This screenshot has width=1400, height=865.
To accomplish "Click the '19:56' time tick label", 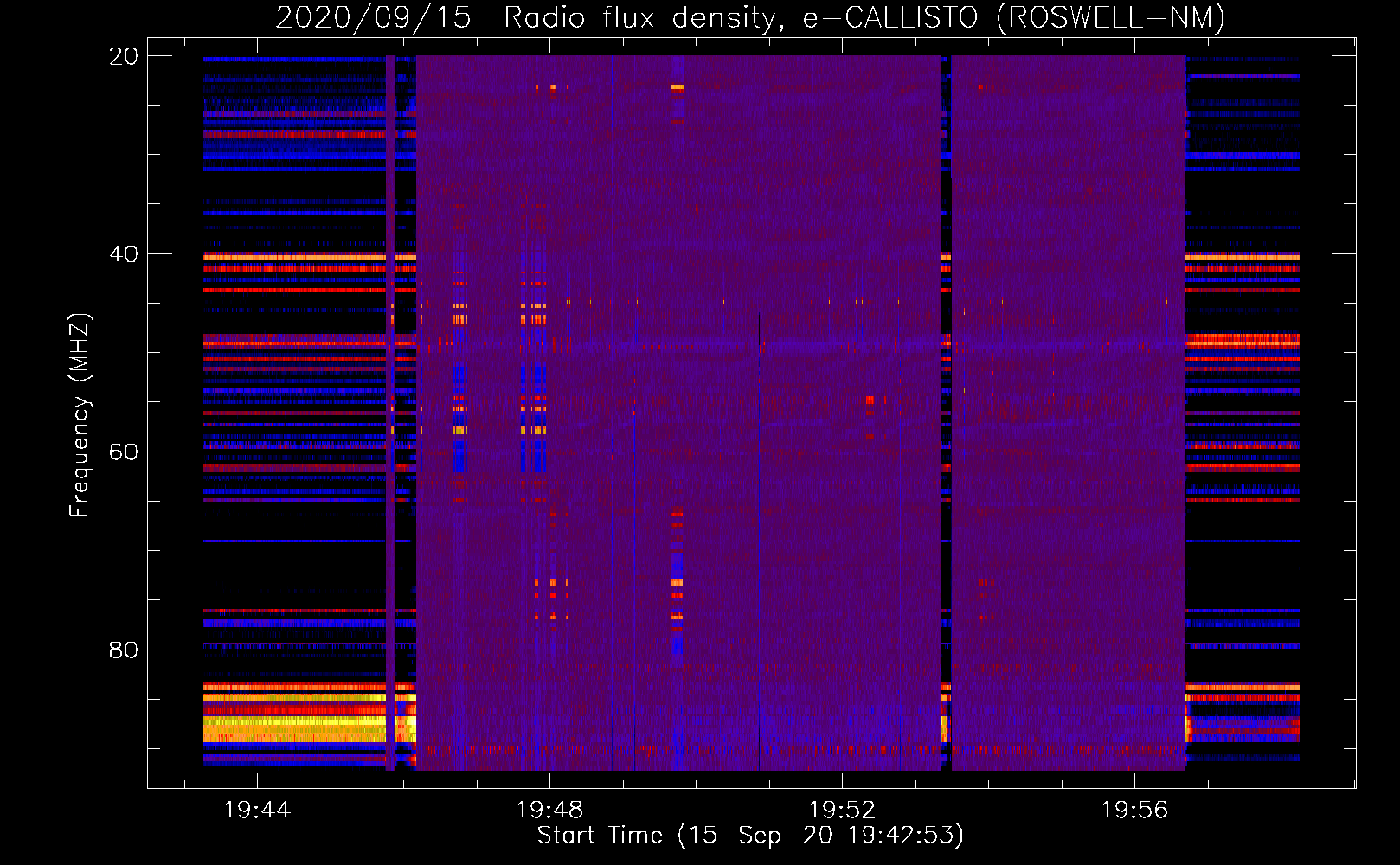I will pos(1134,811).
